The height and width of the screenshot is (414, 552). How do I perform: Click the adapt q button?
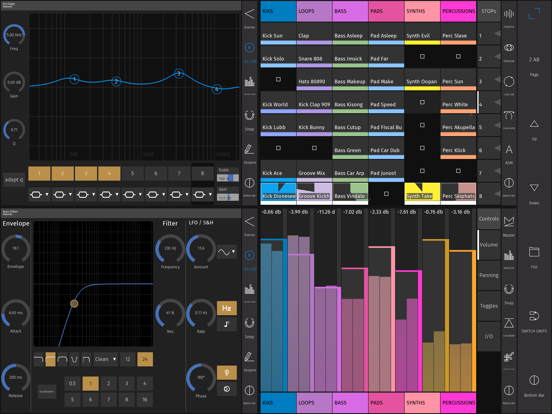pyautogui.click(x=14, y=180)
